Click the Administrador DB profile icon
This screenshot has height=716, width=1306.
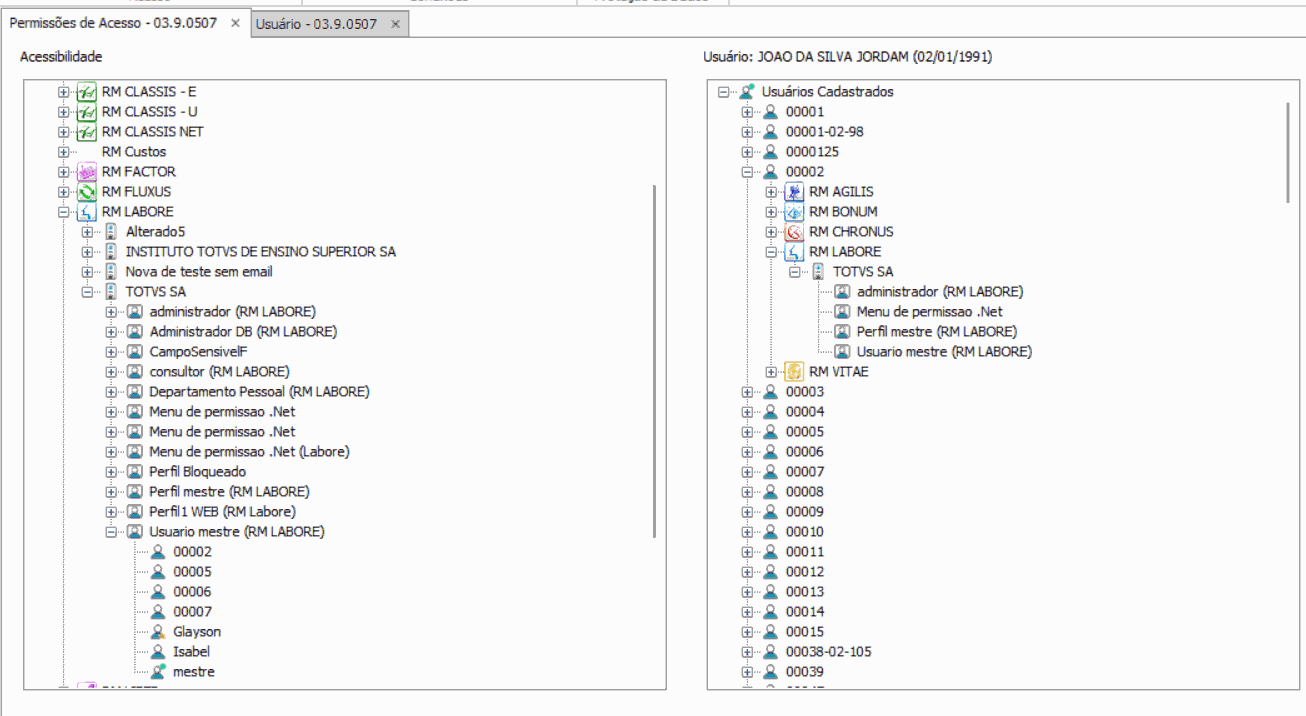click(134, 332)
